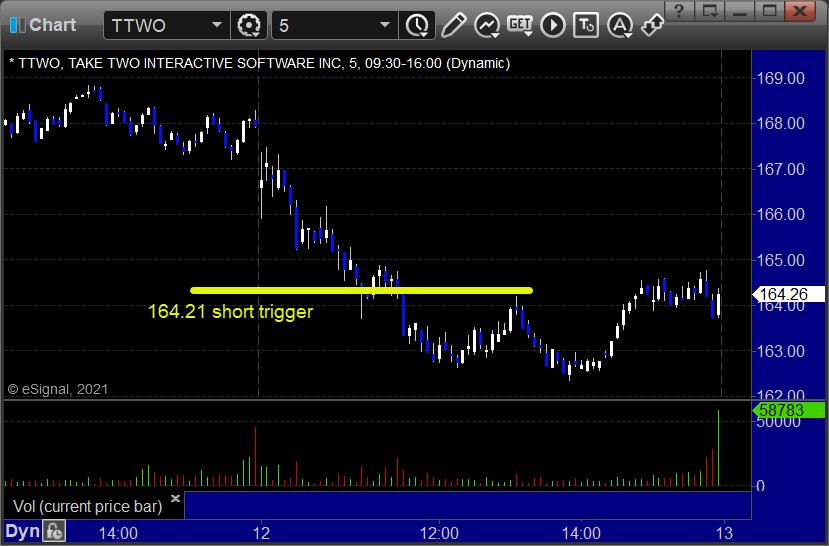Image resolution: width=829 pixels, height=546 pixels.
Task: Click the 165.00 price axis label
Action: point(780,260)
